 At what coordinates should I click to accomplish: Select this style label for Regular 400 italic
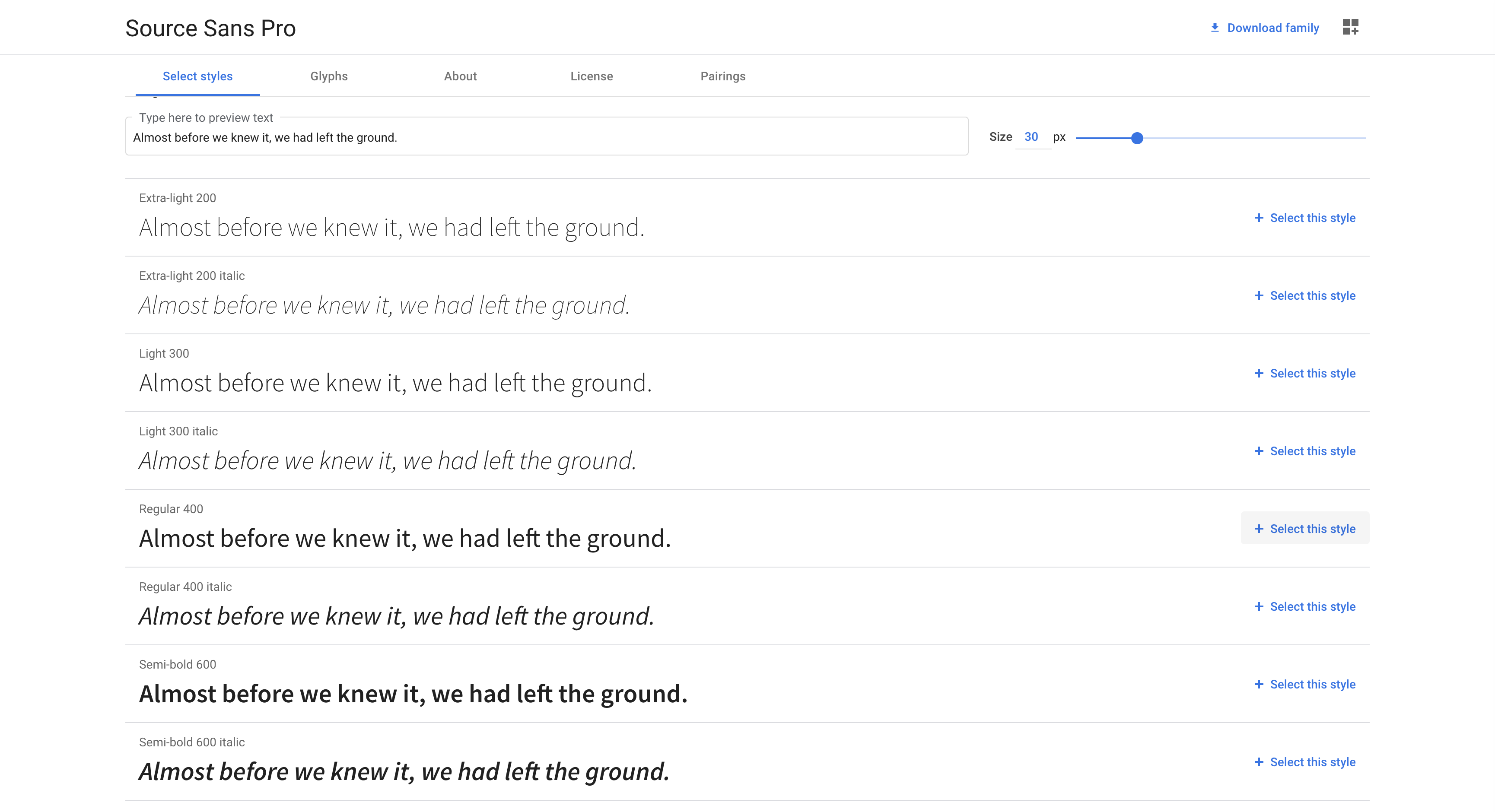pyautogui.click(x=1313, y=607)
